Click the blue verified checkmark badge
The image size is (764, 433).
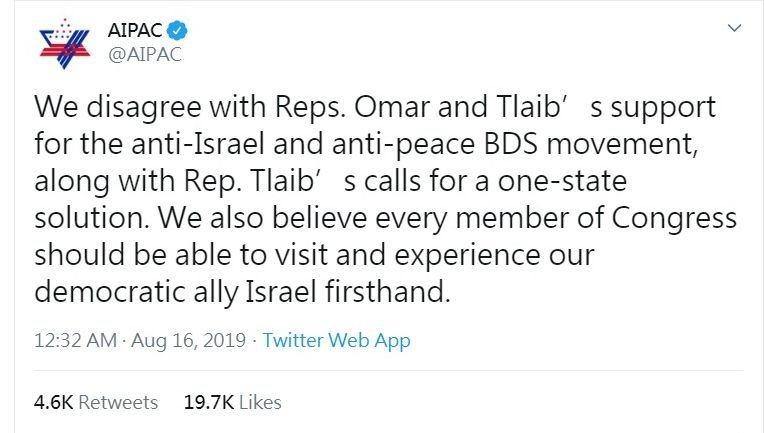coord(177,31)
